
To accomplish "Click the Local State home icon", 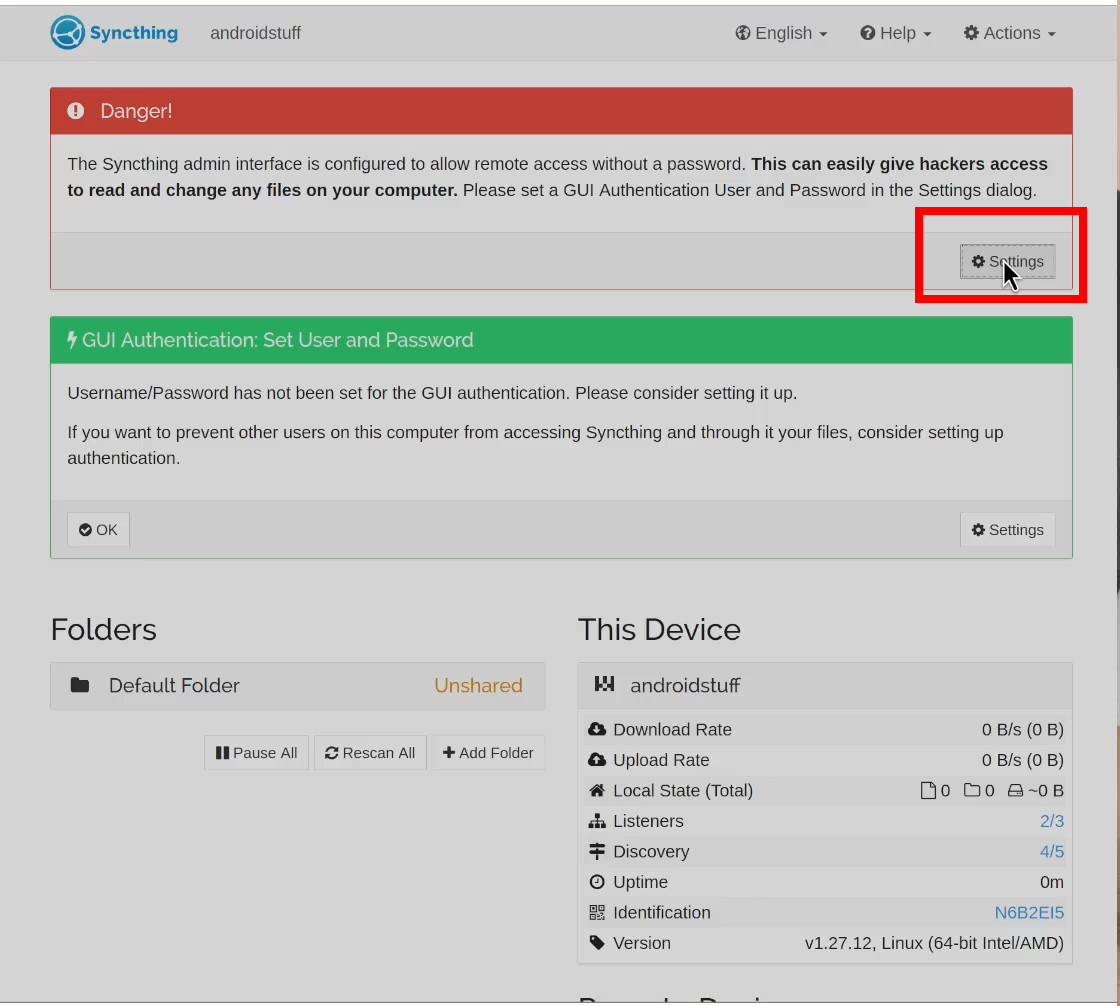I will (597, 790).
